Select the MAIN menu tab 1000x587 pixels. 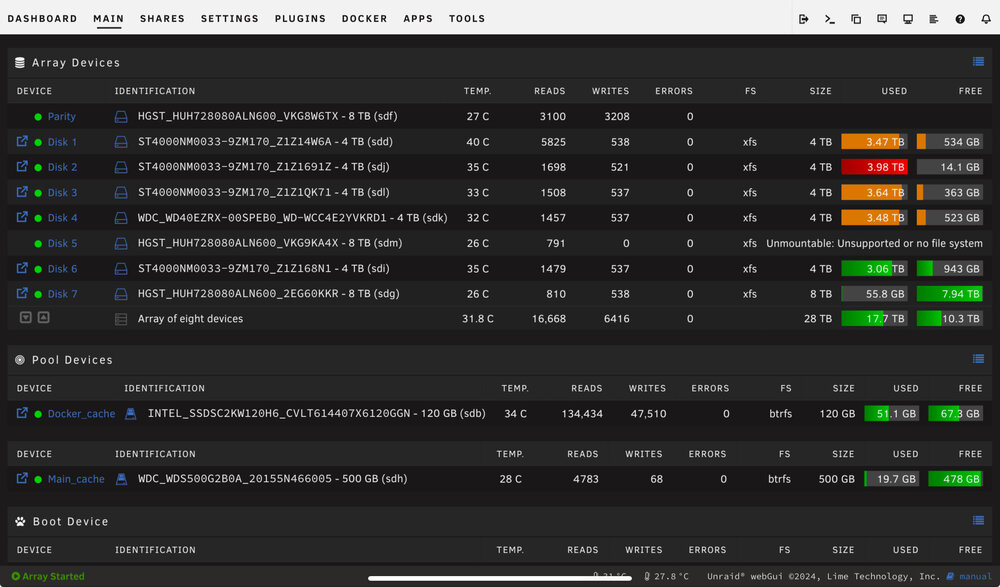pyautogui.click(x=108, y=19)
